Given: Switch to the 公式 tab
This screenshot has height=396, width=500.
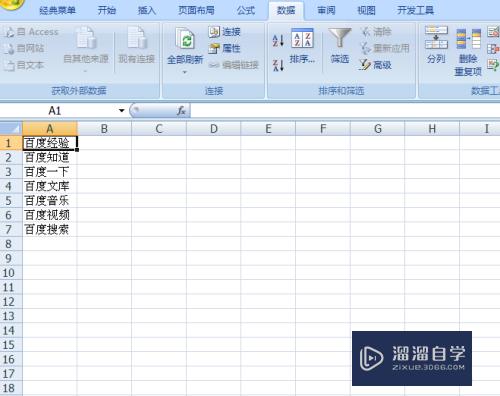Looking at the screenshot, I should (246, 10).
